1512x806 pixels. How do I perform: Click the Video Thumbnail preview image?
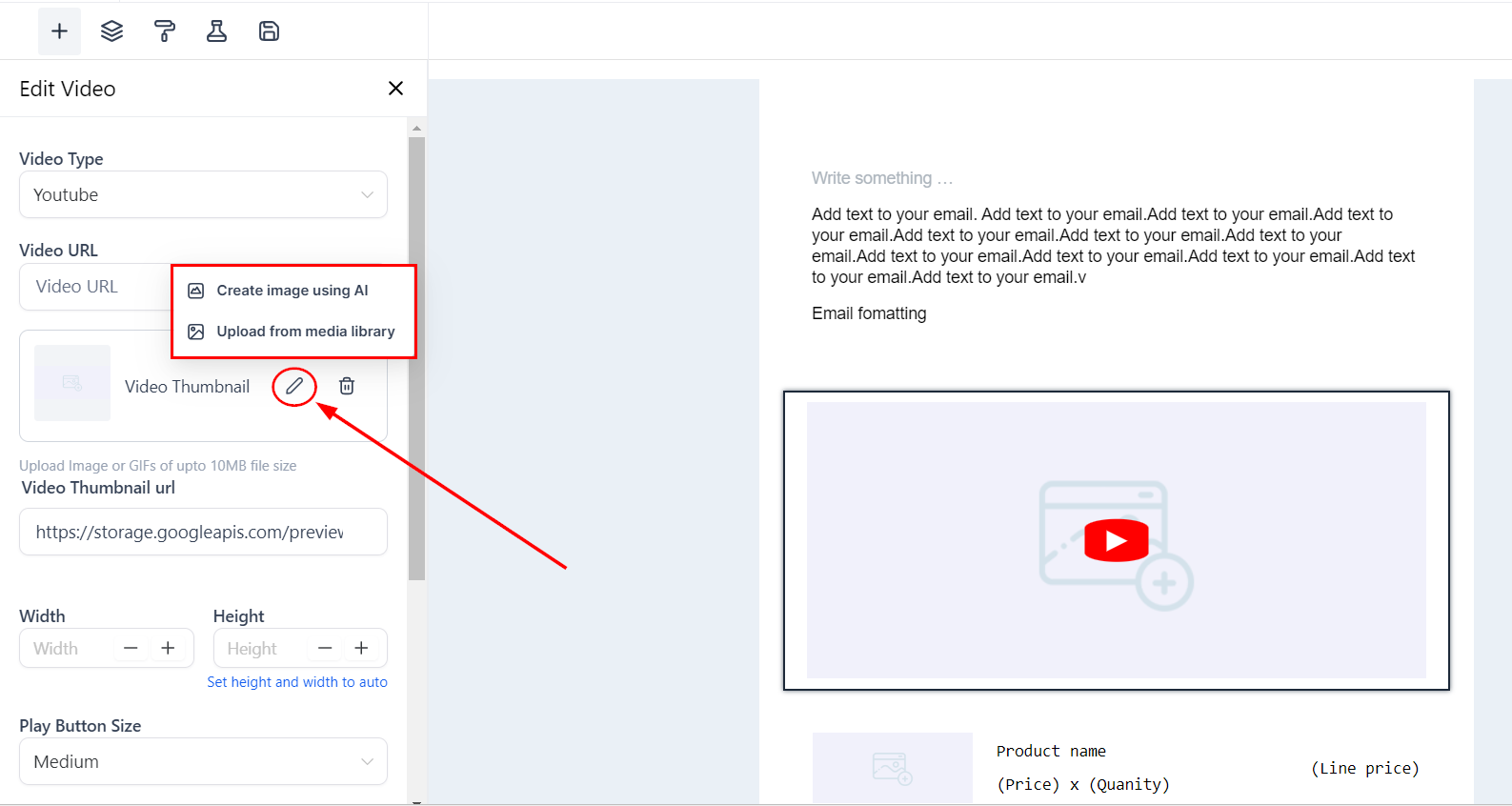[x=72, y=383]
